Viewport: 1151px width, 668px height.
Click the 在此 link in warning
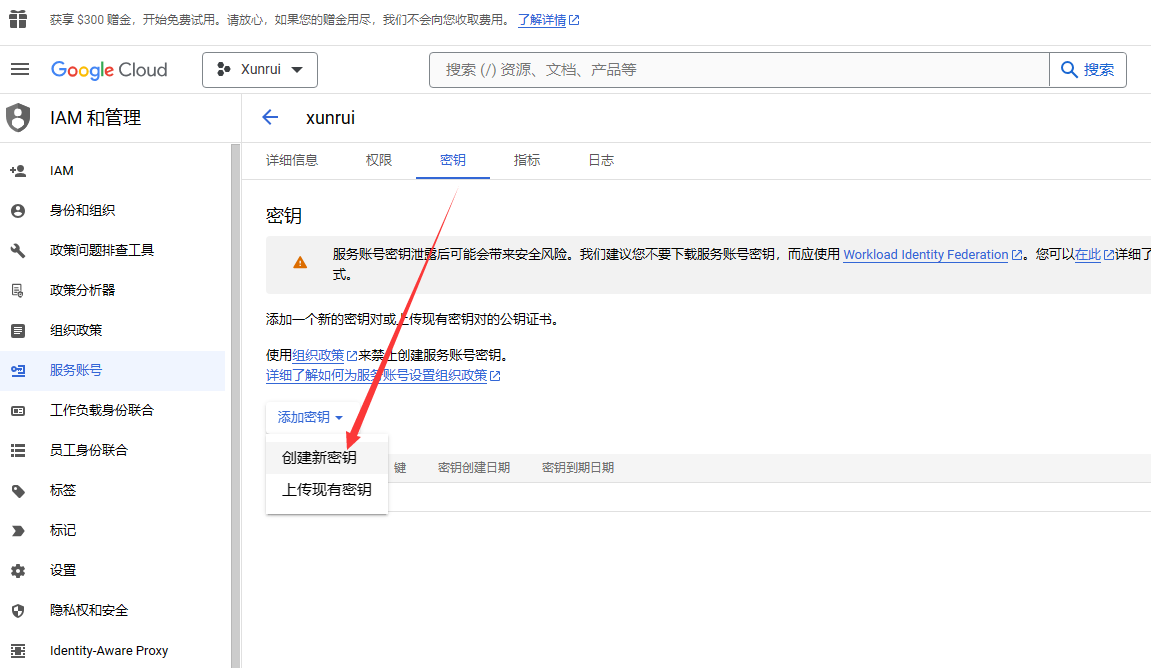click(x=1094, y=255)
